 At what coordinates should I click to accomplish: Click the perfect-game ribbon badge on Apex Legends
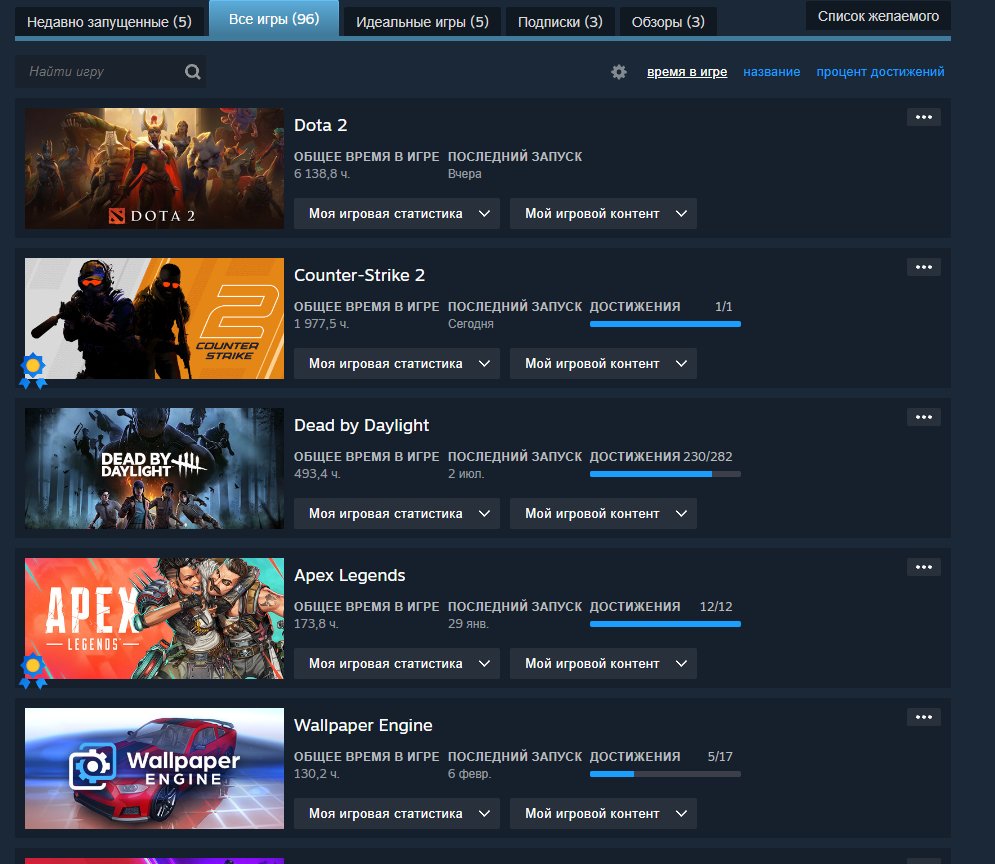pos(33,671)
